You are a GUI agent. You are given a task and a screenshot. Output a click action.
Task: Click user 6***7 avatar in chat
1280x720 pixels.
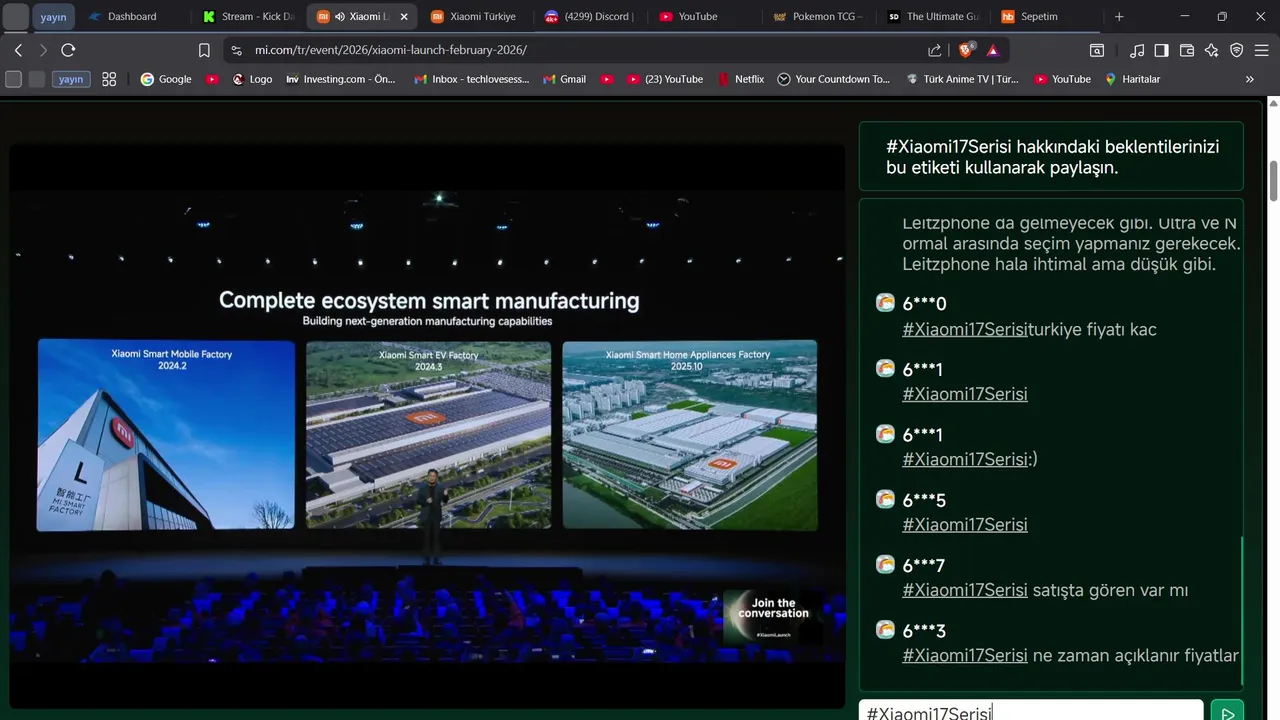coord(885,565)
